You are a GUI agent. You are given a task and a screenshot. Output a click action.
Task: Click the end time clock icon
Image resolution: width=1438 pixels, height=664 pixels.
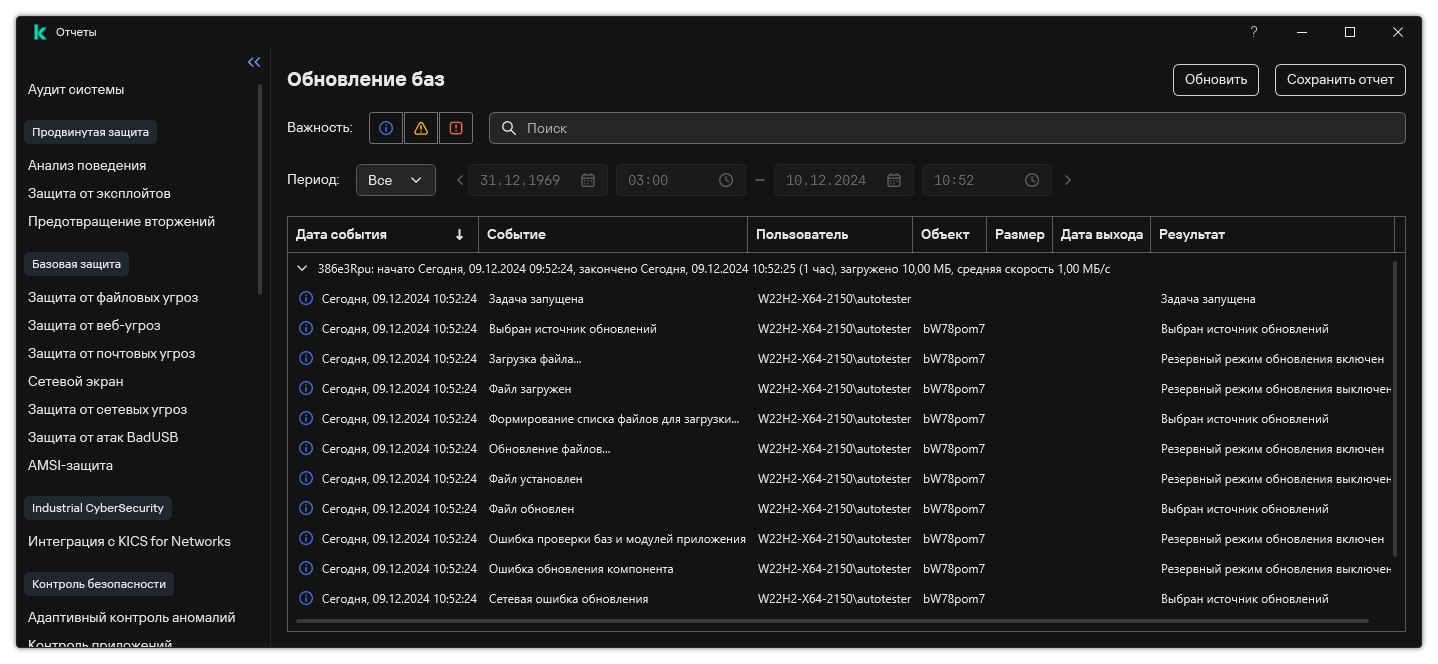[1032, 180]
